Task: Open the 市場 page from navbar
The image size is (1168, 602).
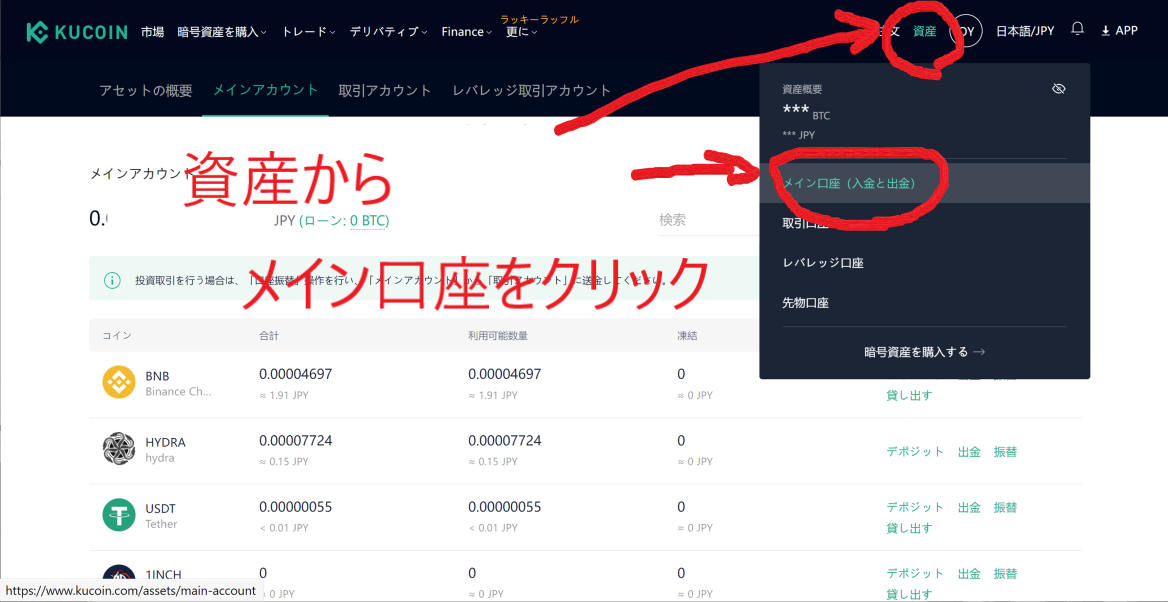Action: pyautogui.click(x=152, y=31)
